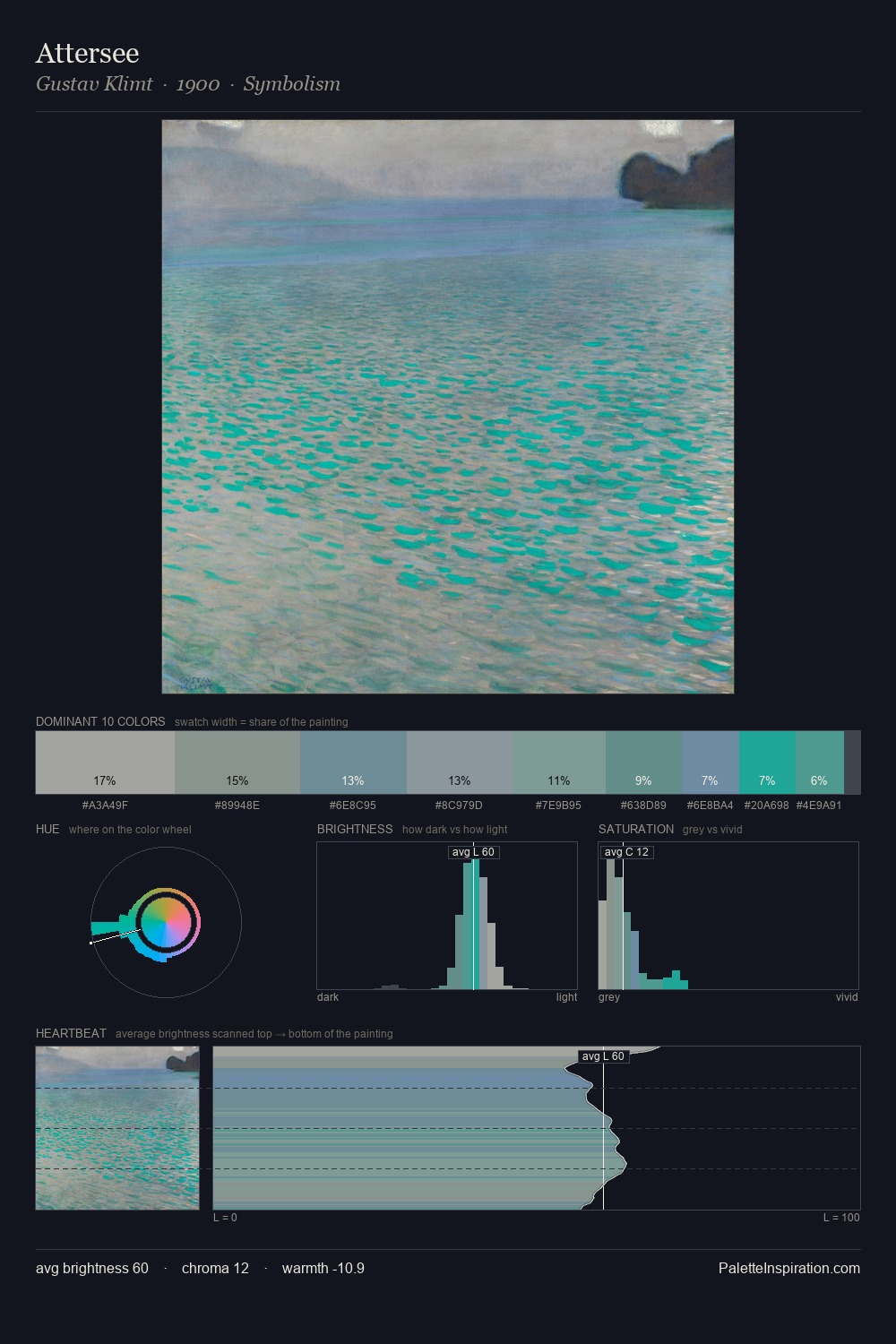Click the #A3A49F hex code label
896x1344 pixels.
(x=105, y=806)
